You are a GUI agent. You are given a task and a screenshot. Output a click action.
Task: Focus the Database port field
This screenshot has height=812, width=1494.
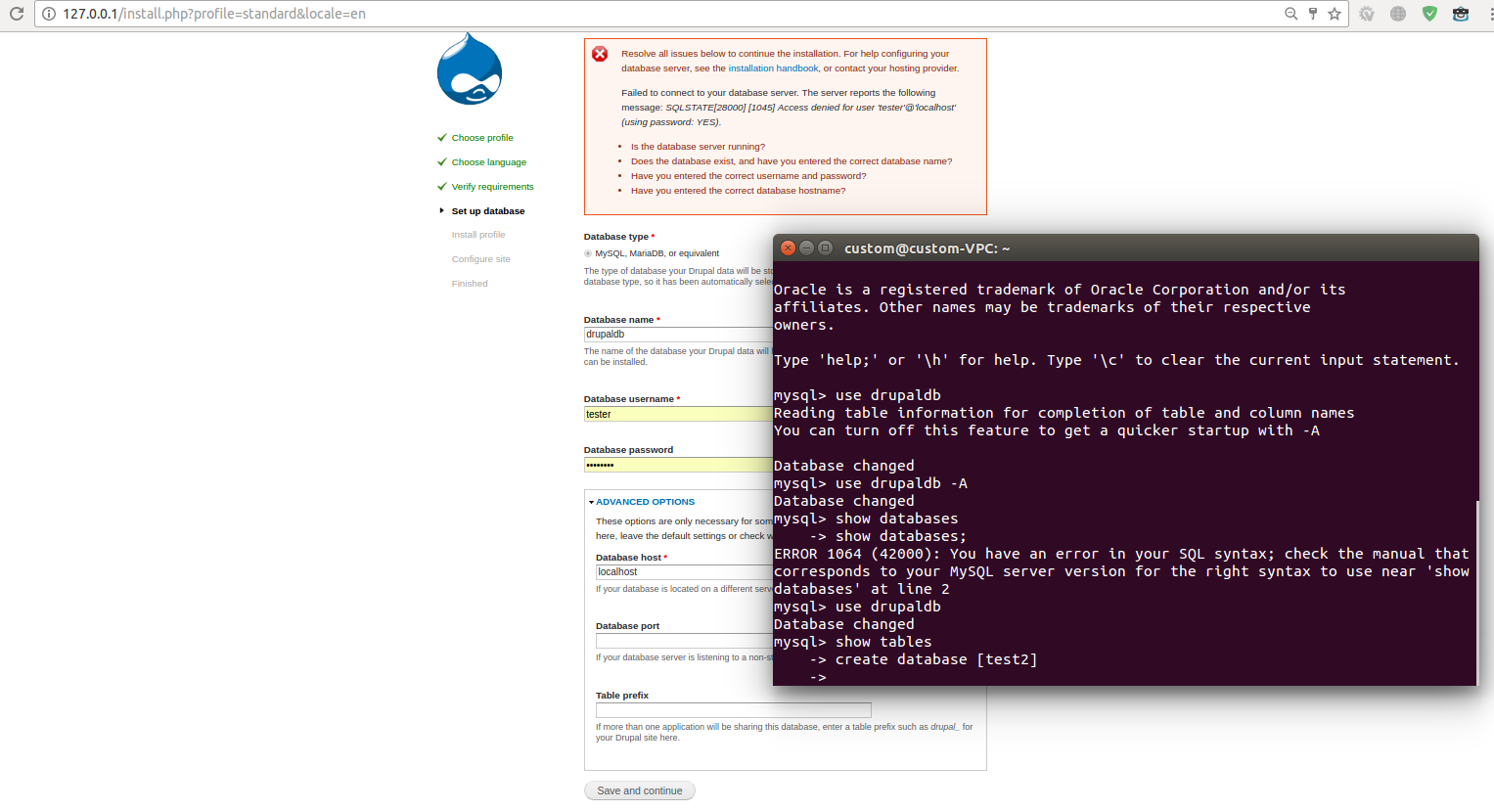click(x=684, y=641)
